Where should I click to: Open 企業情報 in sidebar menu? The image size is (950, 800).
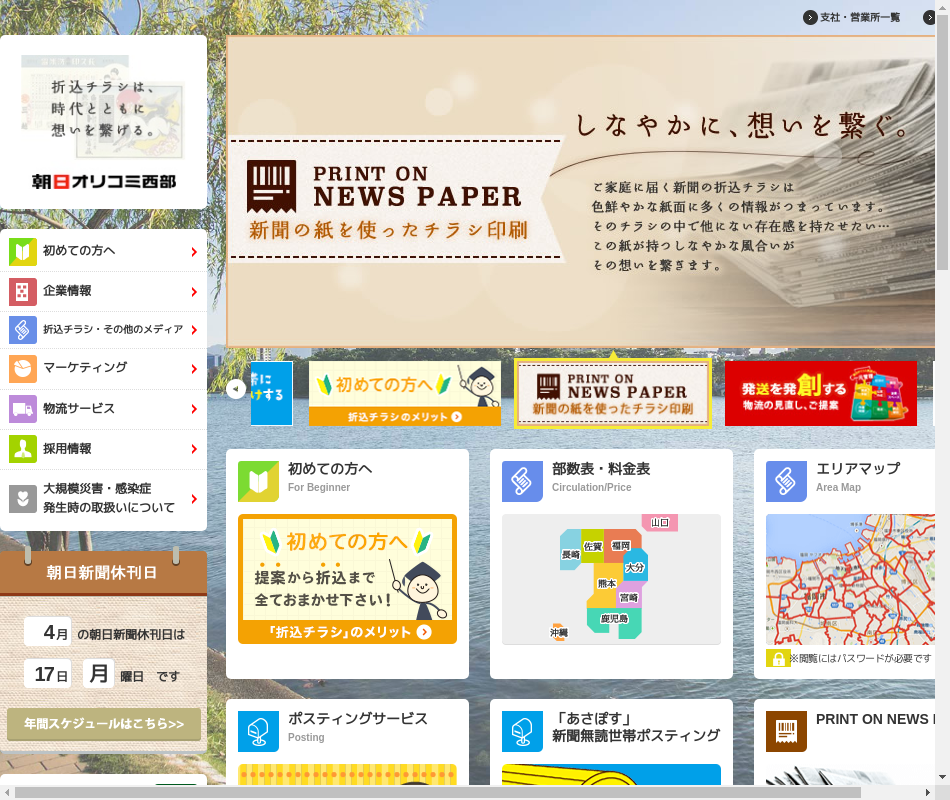(103, 292)
